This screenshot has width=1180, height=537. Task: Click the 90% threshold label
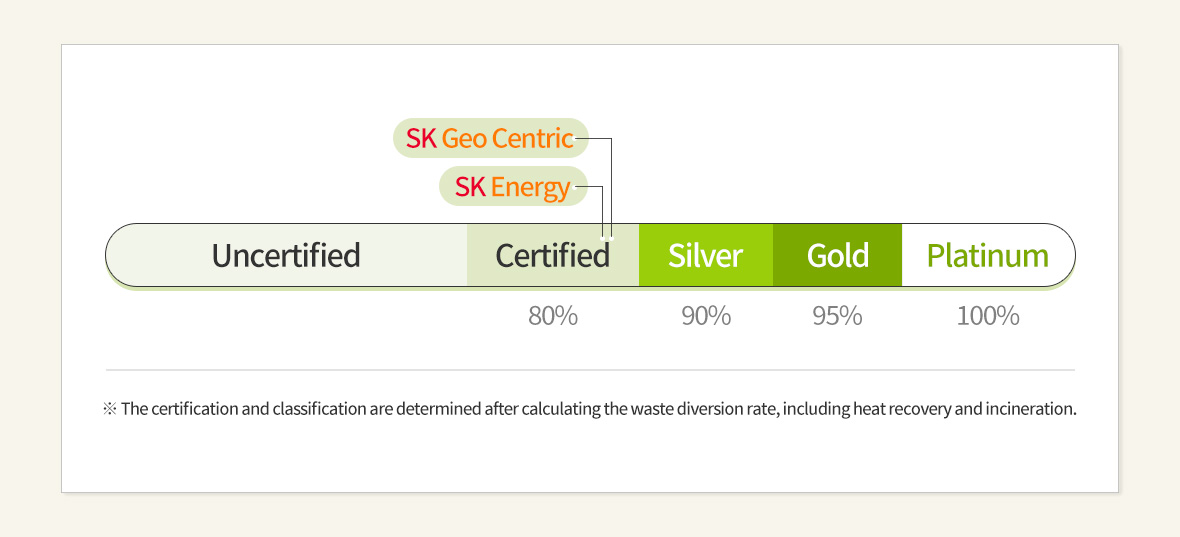pos(706,316)
